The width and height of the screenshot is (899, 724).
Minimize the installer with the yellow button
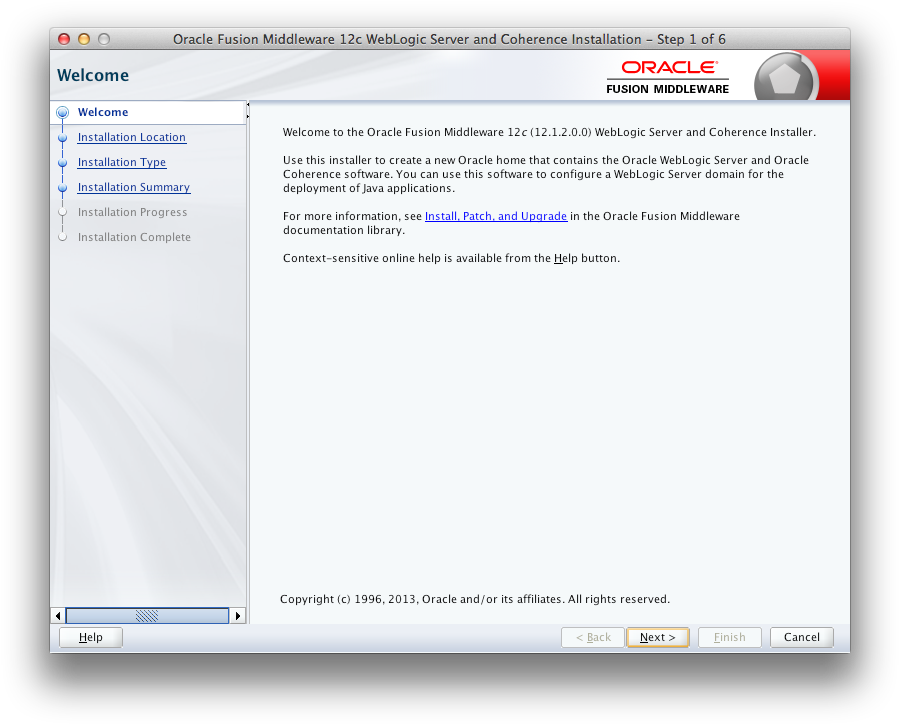[x=84, y=39]
